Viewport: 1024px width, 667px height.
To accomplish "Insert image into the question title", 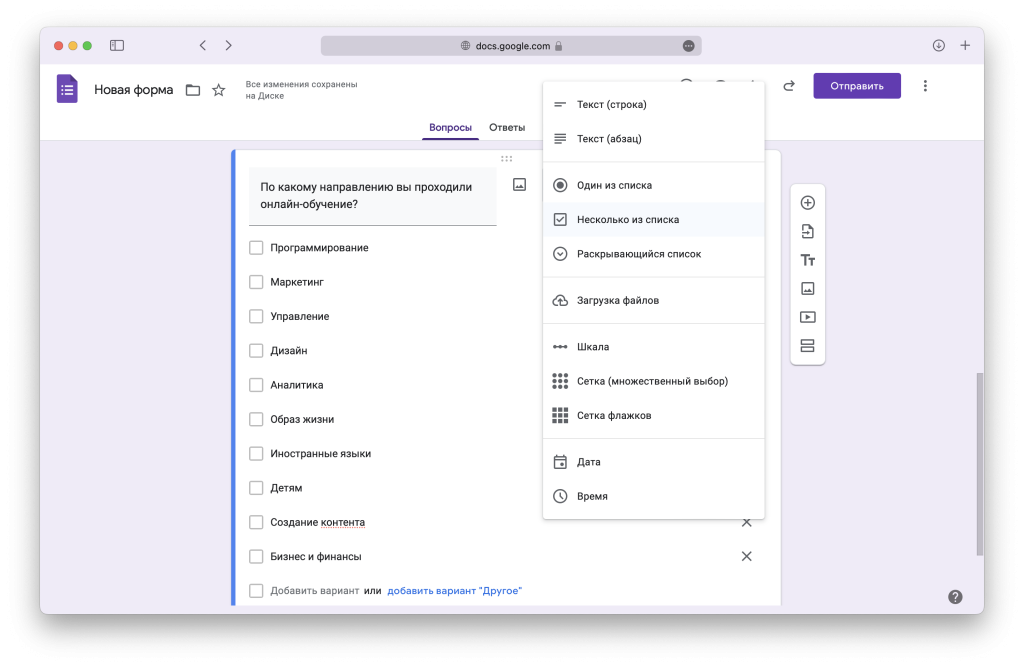I will pyautogui.click(x=519, y=185).
